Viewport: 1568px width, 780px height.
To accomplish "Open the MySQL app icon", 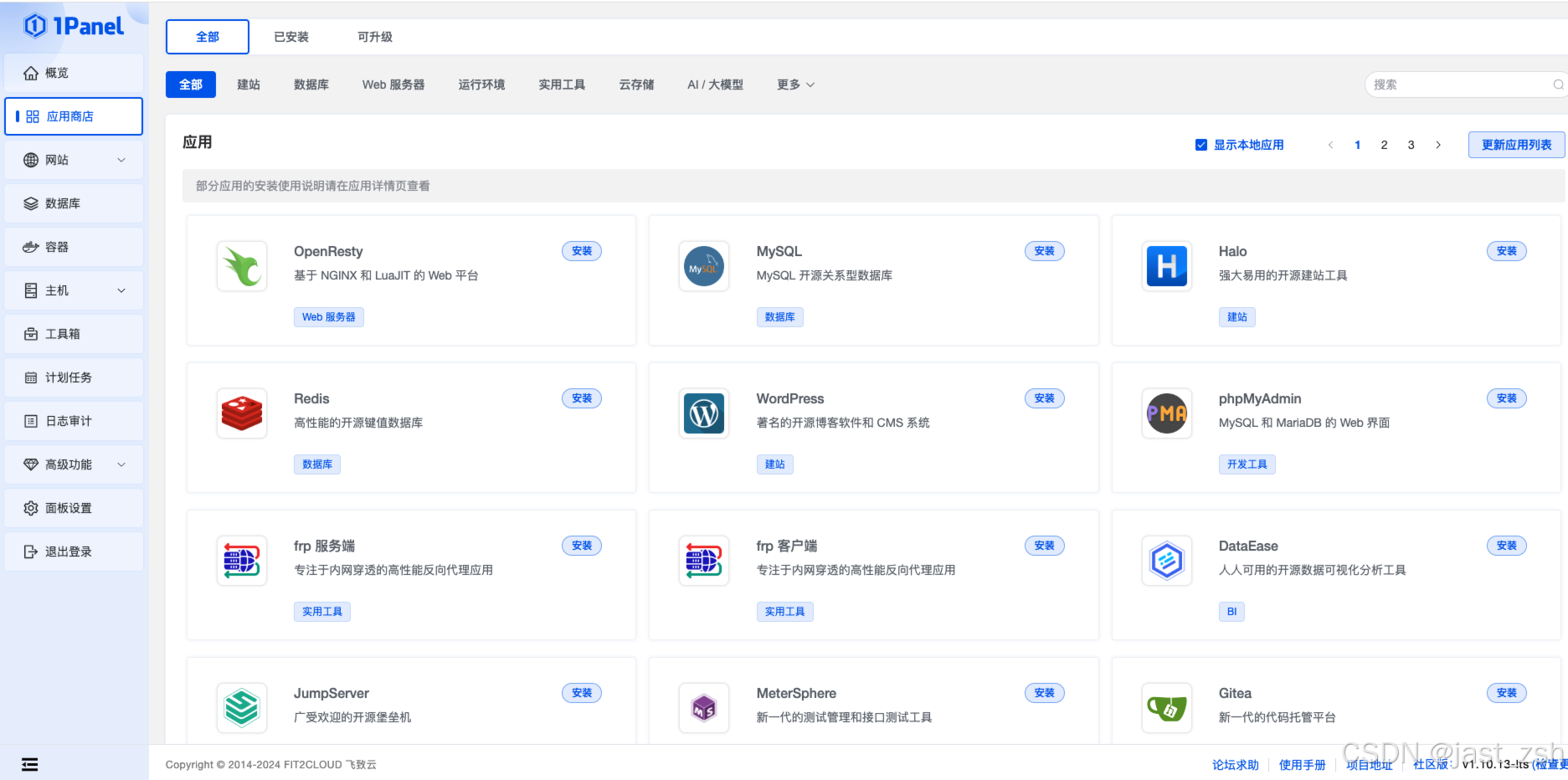I will click(704, 266).
